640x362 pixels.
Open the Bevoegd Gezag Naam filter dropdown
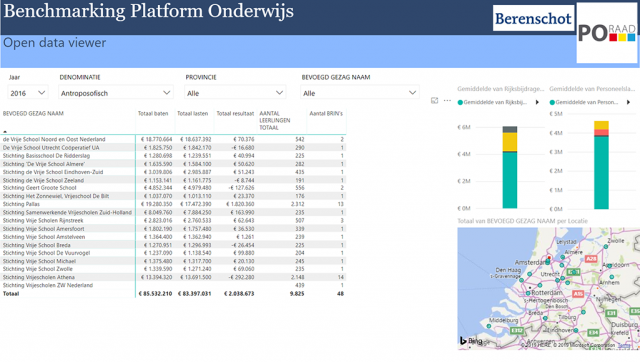click(x=360, y=93)
